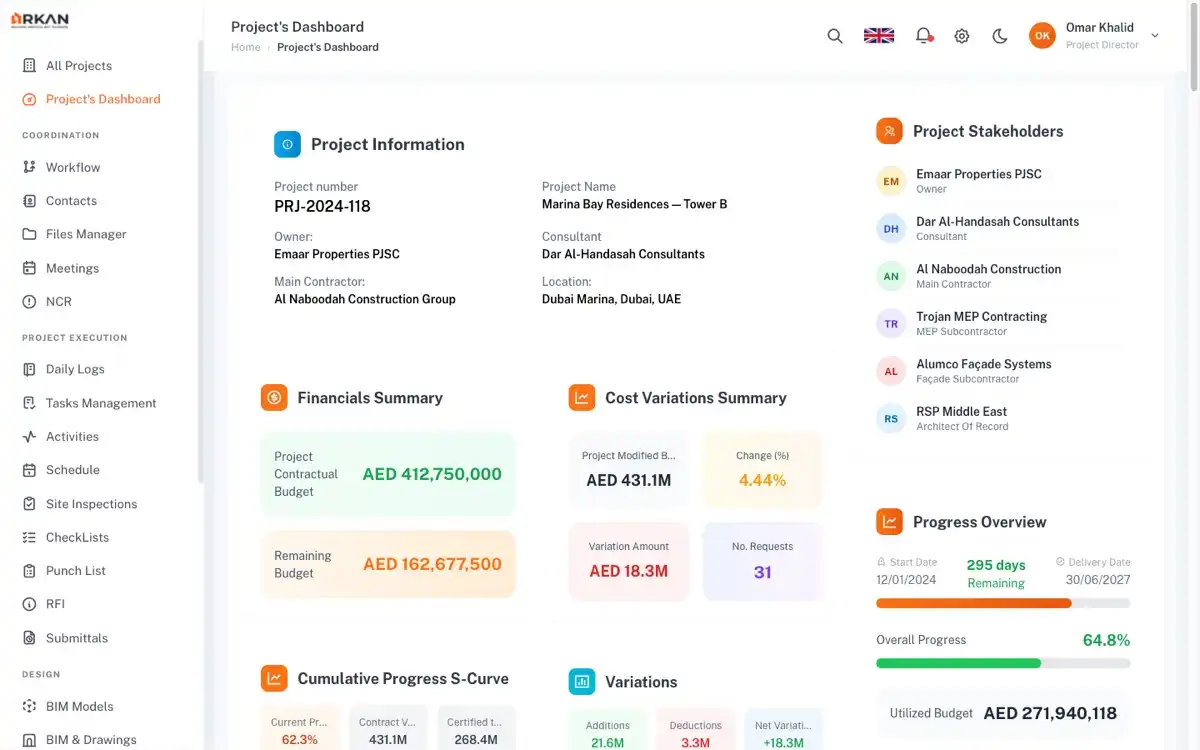Click the Arkan logo
This screenshot has width=1200, height=750.
[x=40, y=20]
